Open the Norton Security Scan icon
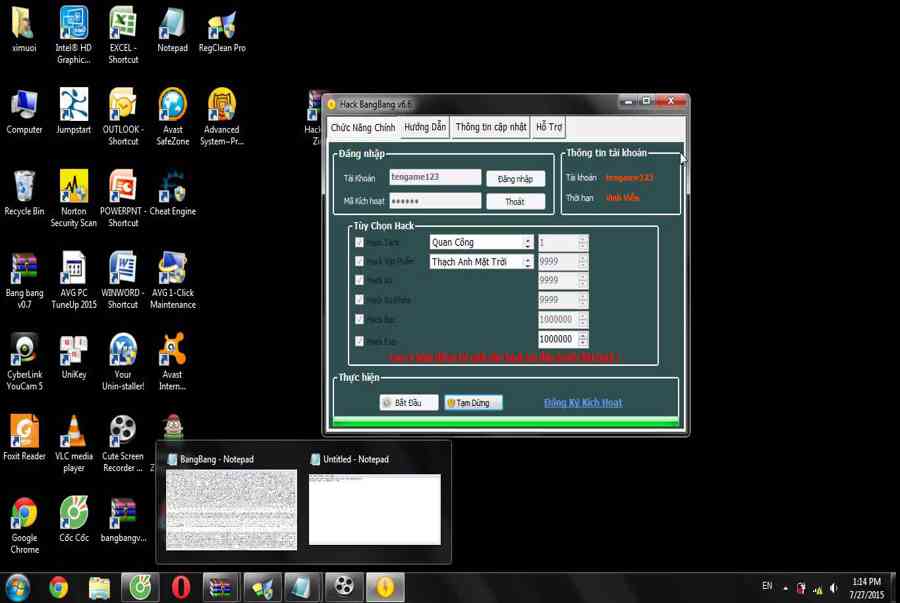Screen dimensions: 900x603 [74, 187]
